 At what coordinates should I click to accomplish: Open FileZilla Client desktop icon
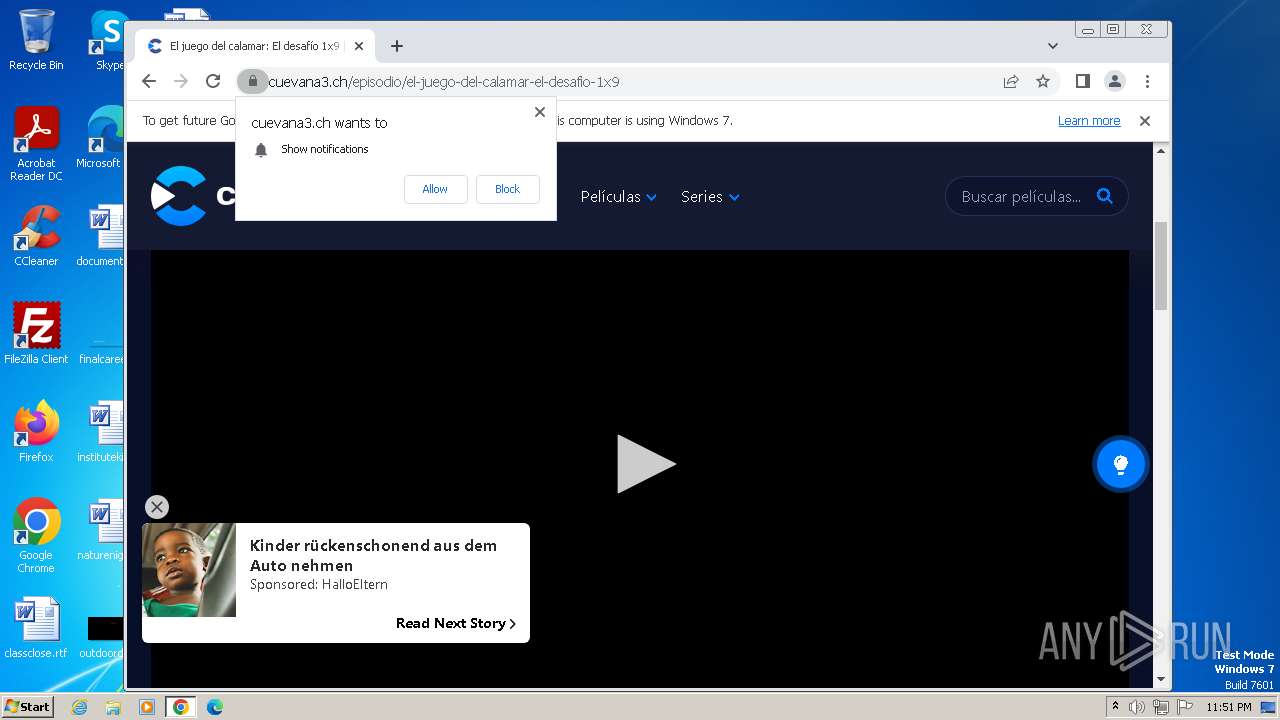(36, 334)
